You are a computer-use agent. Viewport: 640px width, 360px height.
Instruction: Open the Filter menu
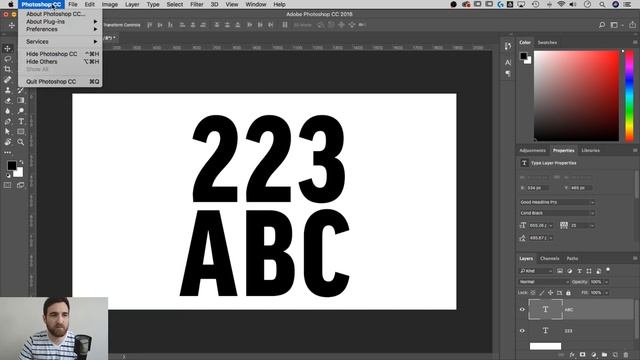pos(196,4)
